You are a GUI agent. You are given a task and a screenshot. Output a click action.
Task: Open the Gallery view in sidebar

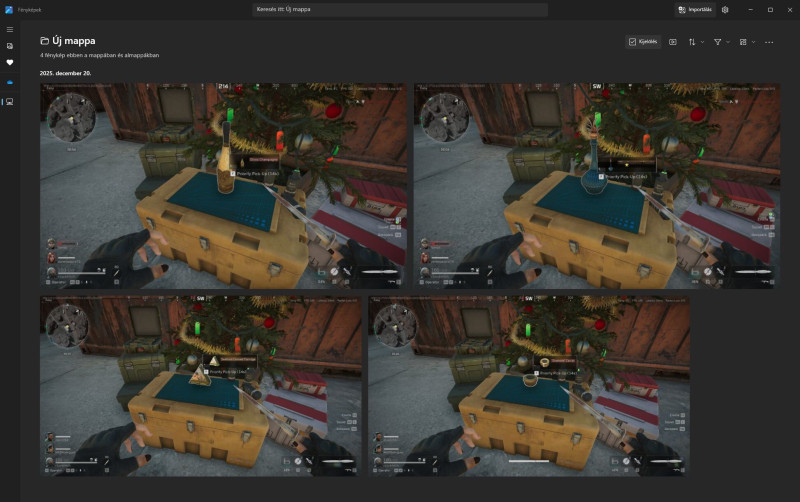pyautogui.click(x=10, y=46)
